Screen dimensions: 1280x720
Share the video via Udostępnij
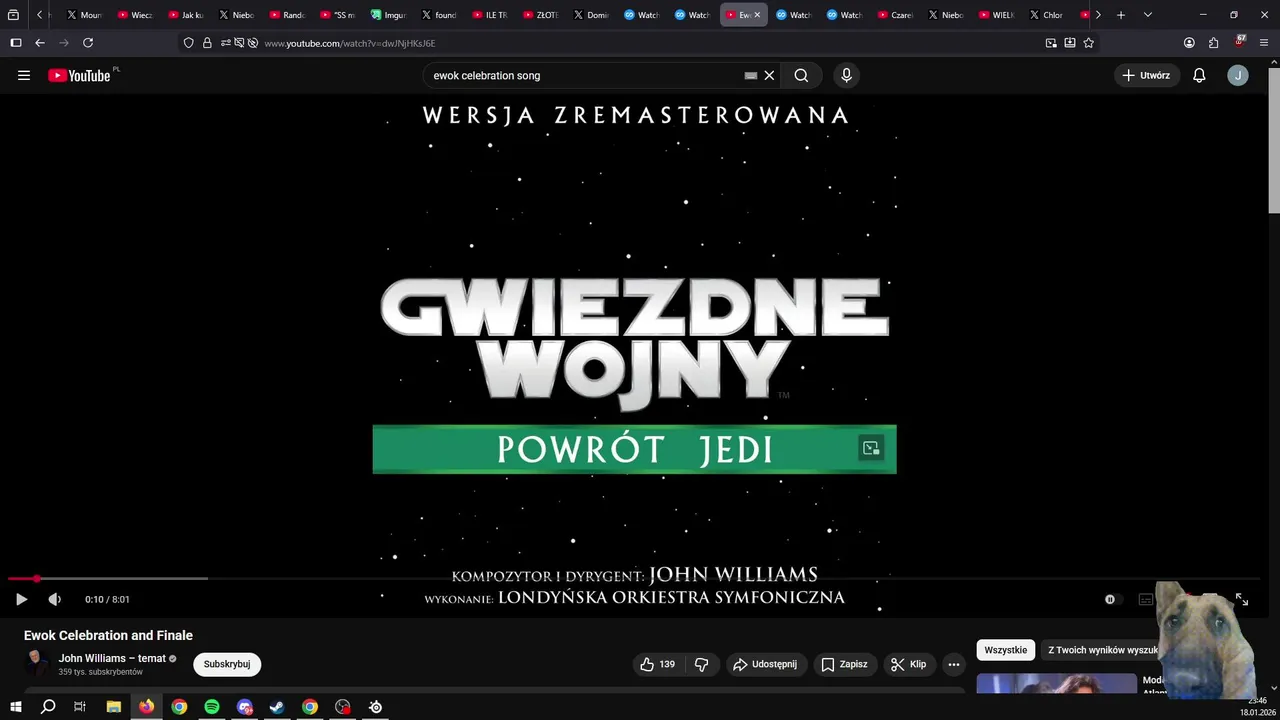(765, 664)
